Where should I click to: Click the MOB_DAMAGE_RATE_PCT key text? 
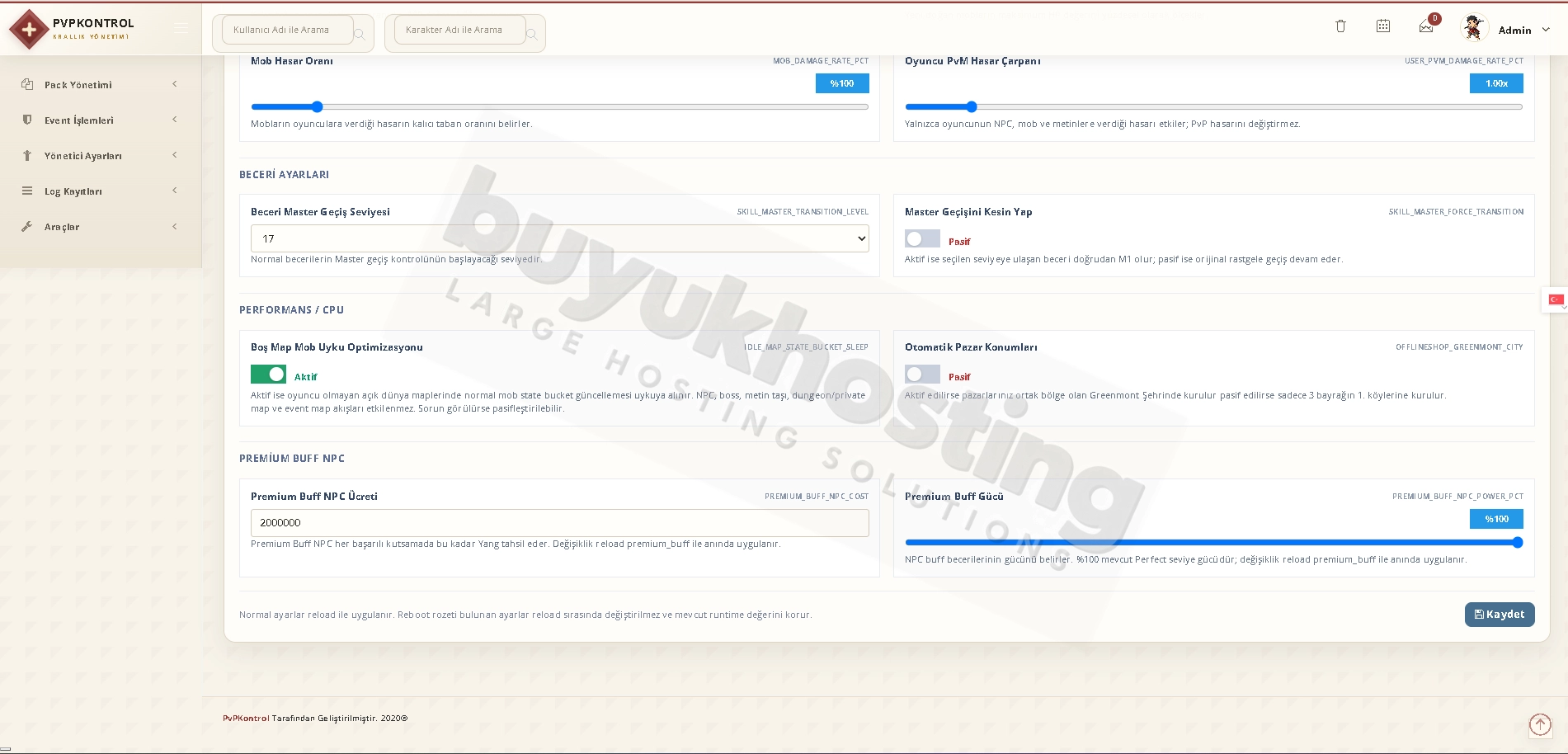821,61
